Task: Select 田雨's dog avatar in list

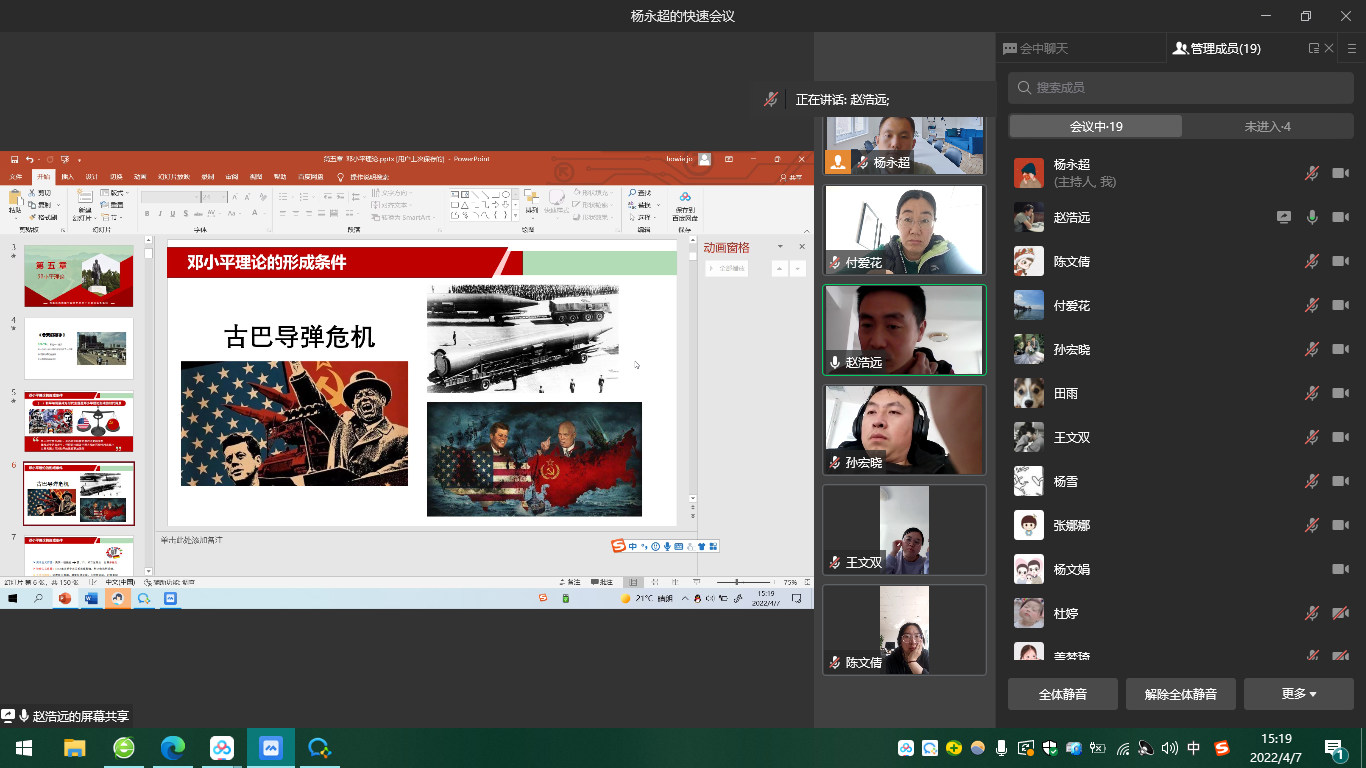Action: click(x=1029, y=393)
